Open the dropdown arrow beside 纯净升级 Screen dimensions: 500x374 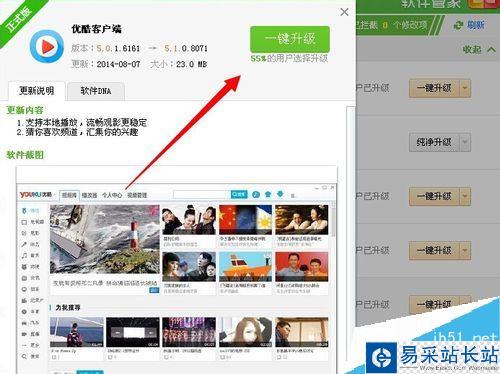[x=465, y=142]
